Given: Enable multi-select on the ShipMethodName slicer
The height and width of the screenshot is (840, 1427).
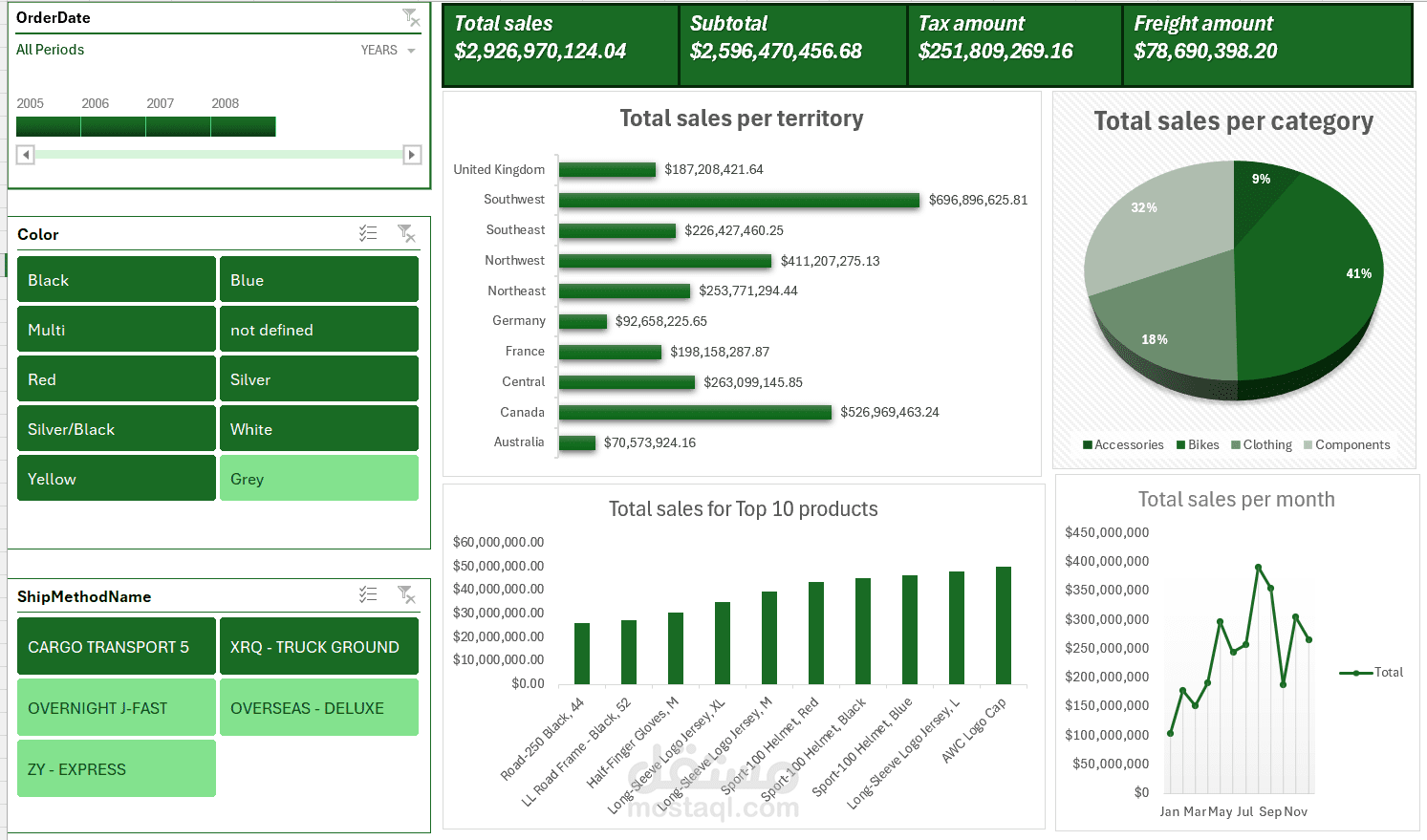Looking at the screenshot, I should (x=368, y=594).
